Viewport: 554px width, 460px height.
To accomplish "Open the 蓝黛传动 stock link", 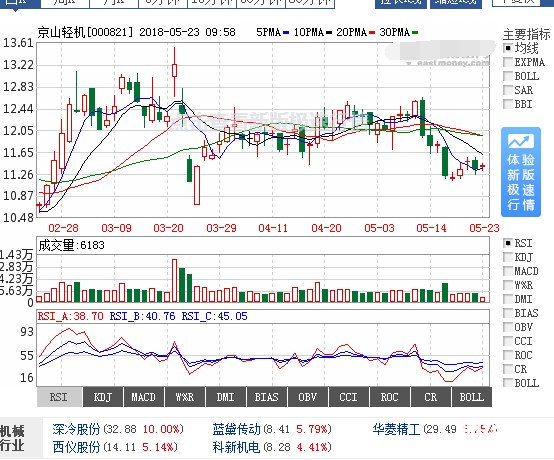I will (x=236, y=429).
